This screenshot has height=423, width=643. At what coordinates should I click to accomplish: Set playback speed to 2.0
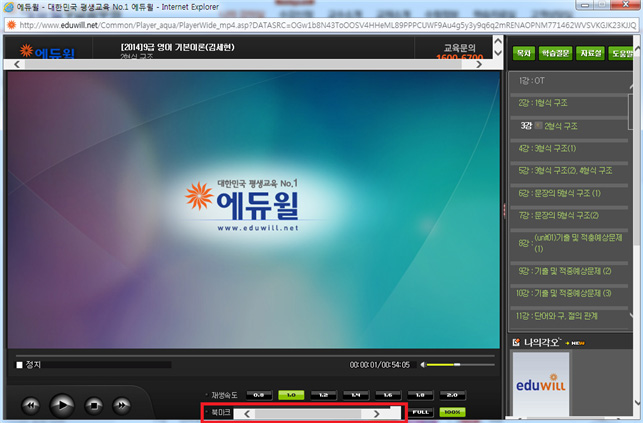coord(453,395)
